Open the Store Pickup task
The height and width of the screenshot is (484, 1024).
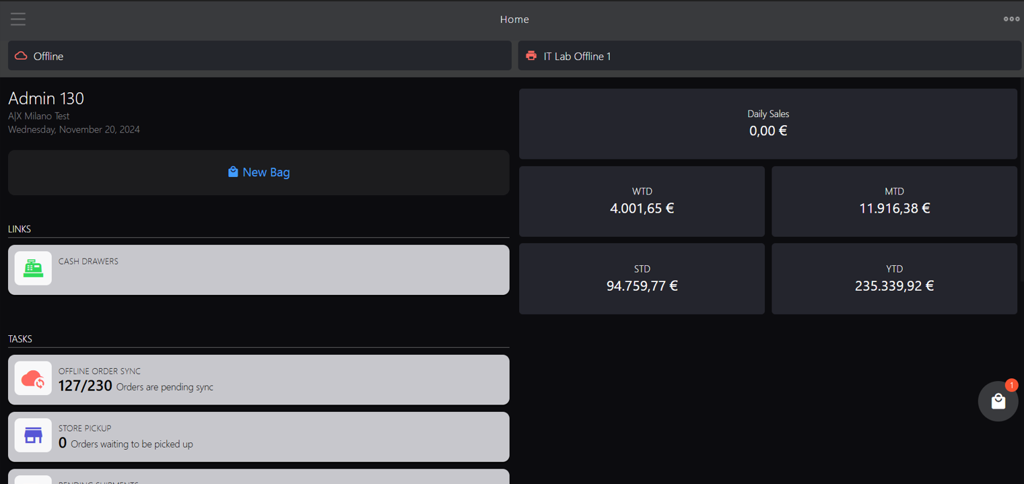tap(259, 436)
